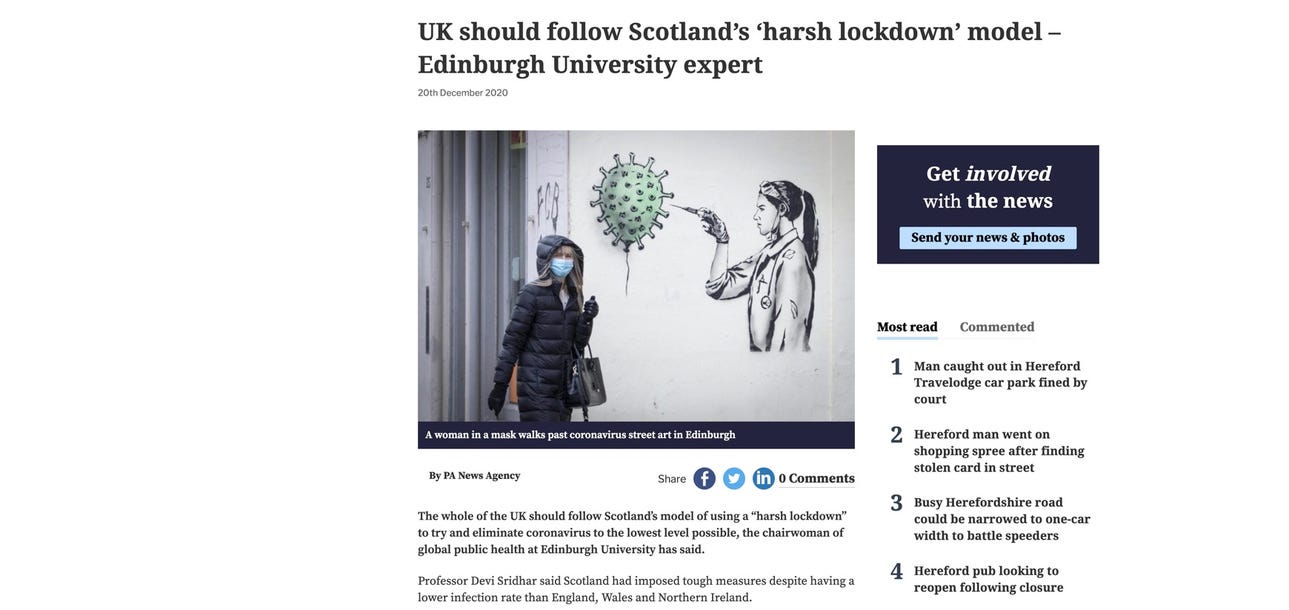The image size is (1289, 610).
Task: Share the article on Facebook
Action: click(704, 479)
